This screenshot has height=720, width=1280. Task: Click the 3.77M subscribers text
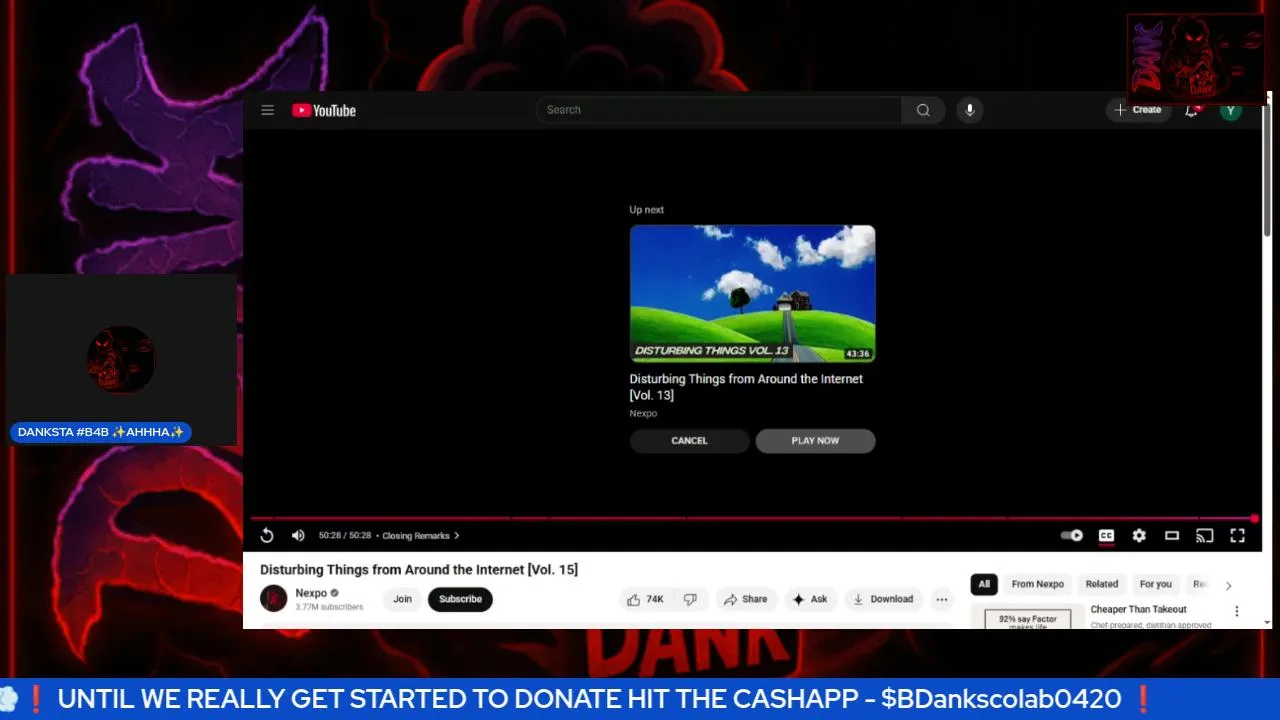pyautogui.click(x=329, y=607)
